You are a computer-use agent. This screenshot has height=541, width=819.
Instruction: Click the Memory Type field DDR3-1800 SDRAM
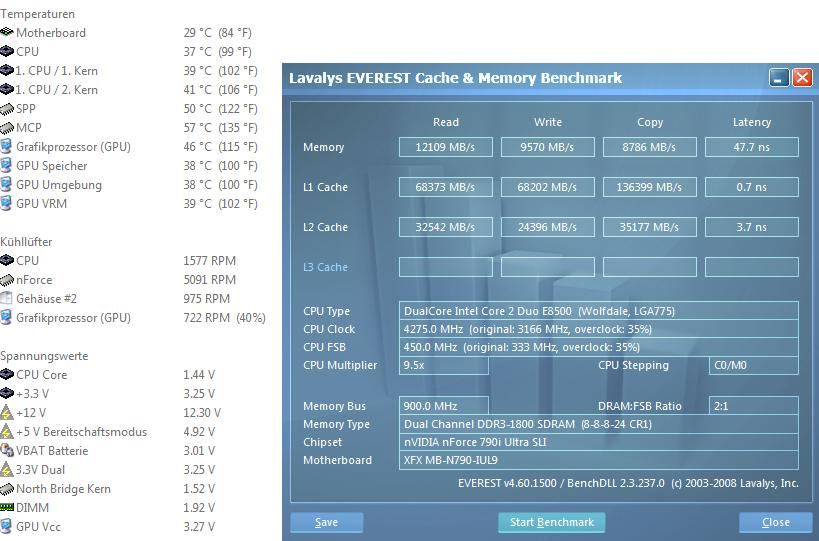(x=599, y=424)
